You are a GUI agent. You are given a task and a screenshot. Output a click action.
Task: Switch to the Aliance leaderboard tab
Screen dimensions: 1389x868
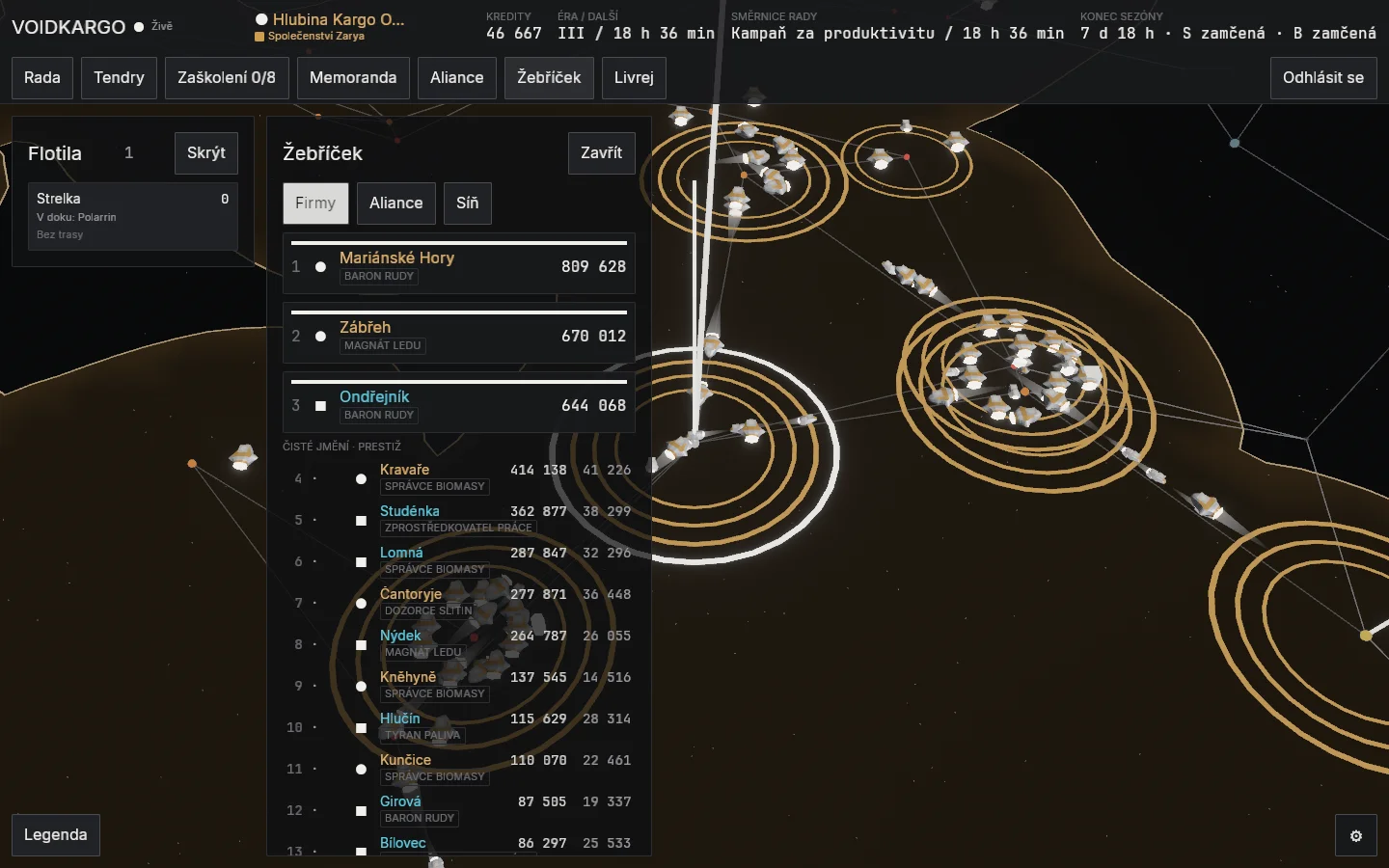pos(396,203)
